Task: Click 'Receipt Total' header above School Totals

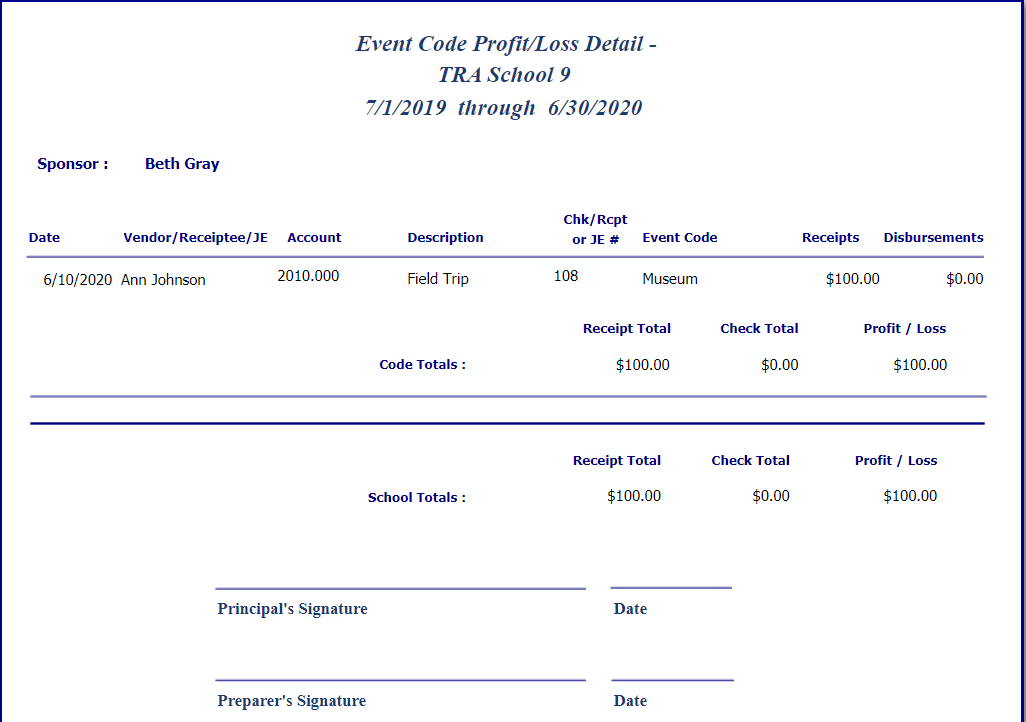Action: 617,461
